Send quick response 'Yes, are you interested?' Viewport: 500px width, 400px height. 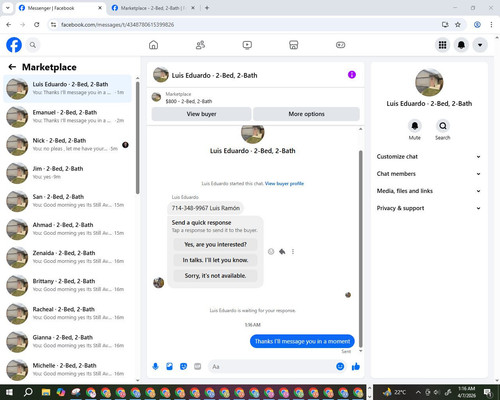(215, 245)
